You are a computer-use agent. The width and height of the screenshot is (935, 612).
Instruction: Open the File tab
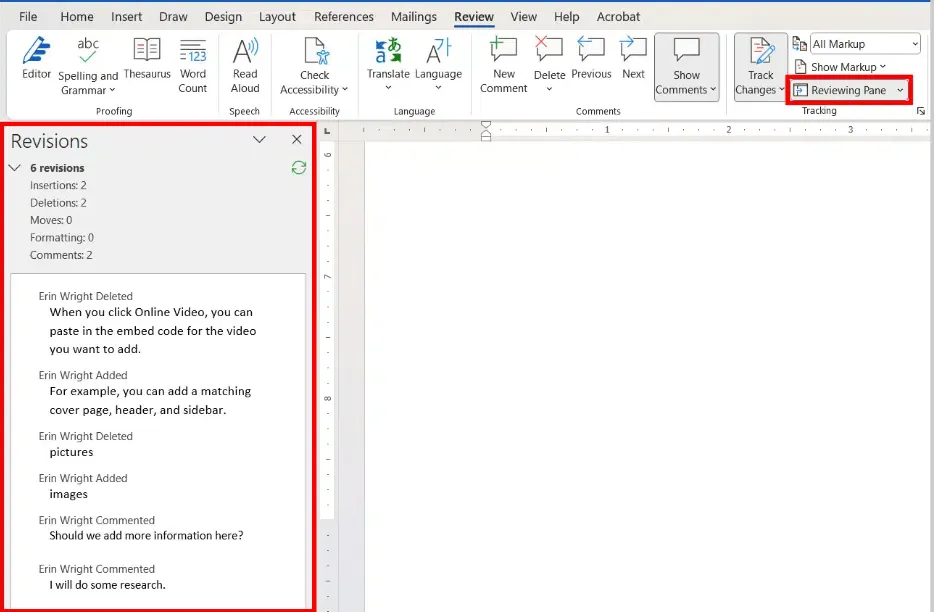[28, 17]
